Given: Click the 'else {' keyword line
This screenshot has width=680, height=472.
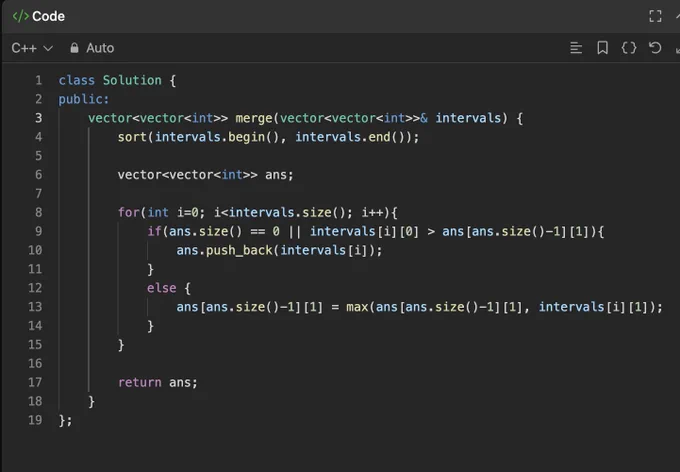Looking at the screenshot, I should point(169,288).
